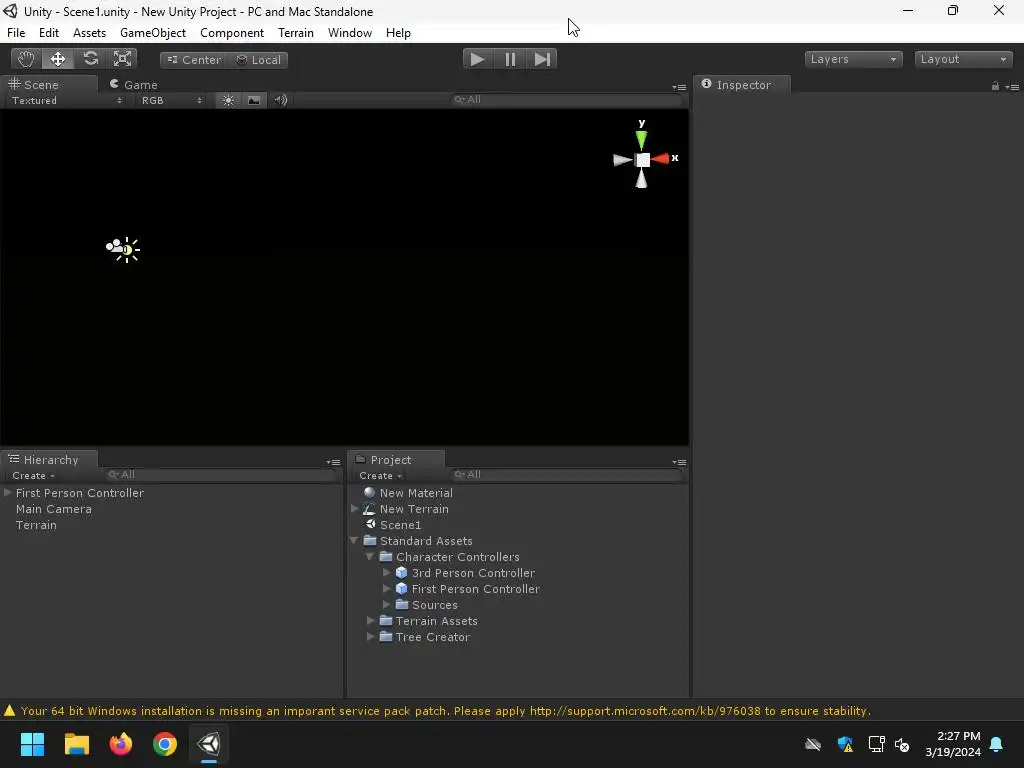Click 3rd Person Controller prefab icon
Image resolution: width=1024 pixels, height=768 pixels.
click(x=402, y=573)
